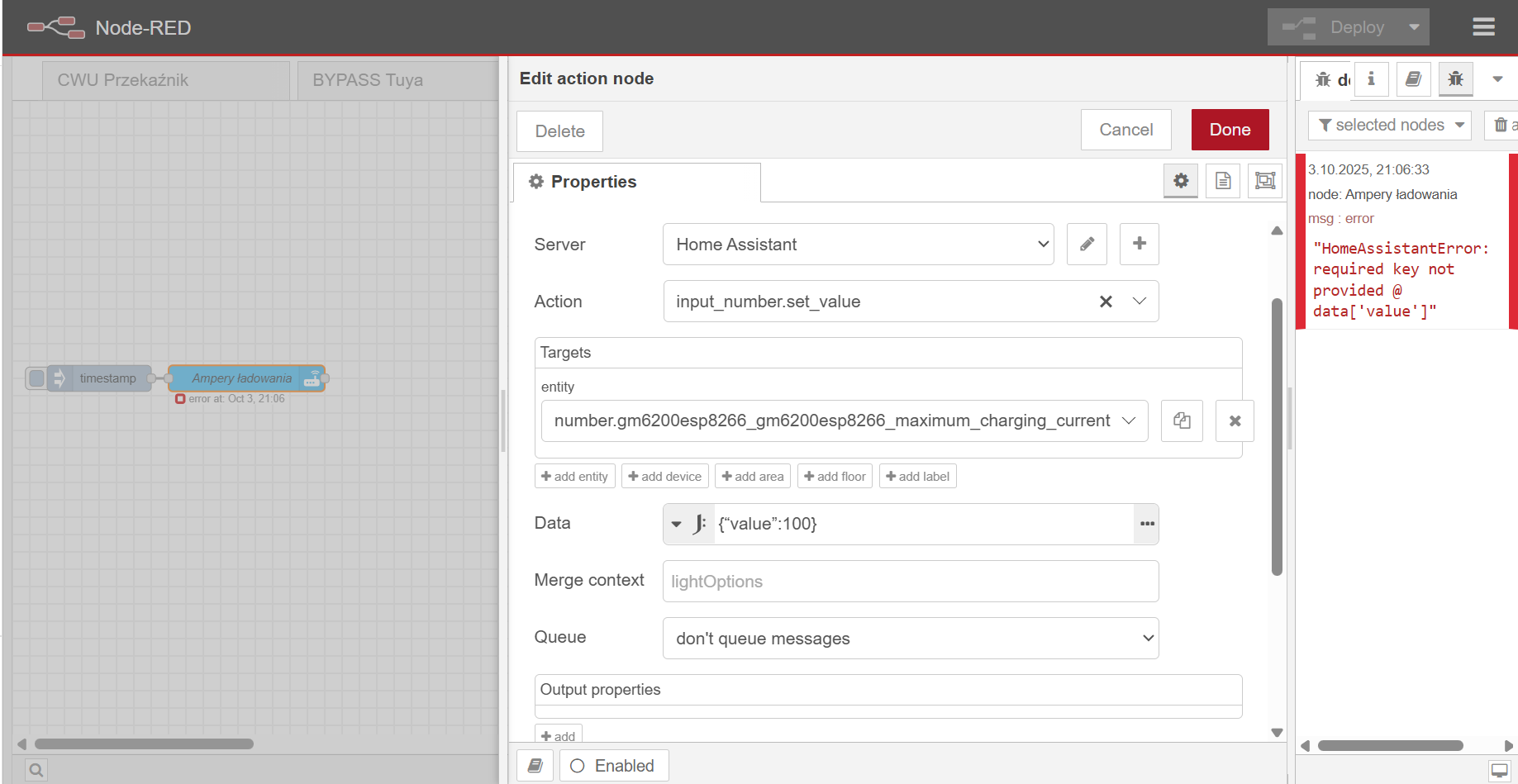Clear the Action field value
The width and height of the screenshot is (1518, 784).
point(1106,302)
